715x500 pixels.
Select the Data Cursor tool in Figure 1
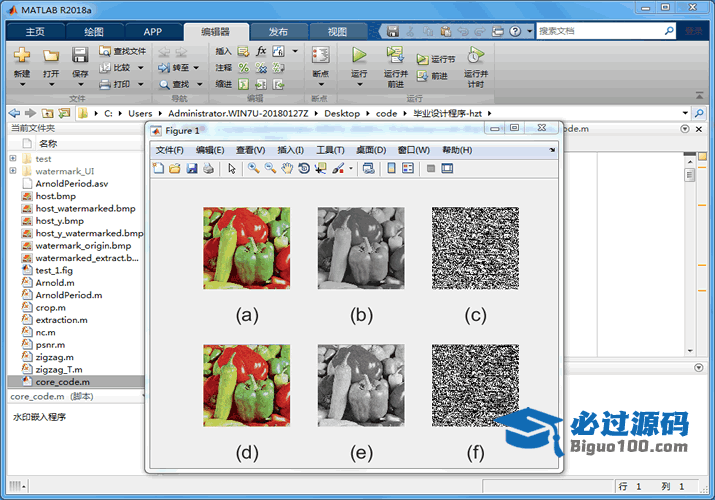coord(321,169)
